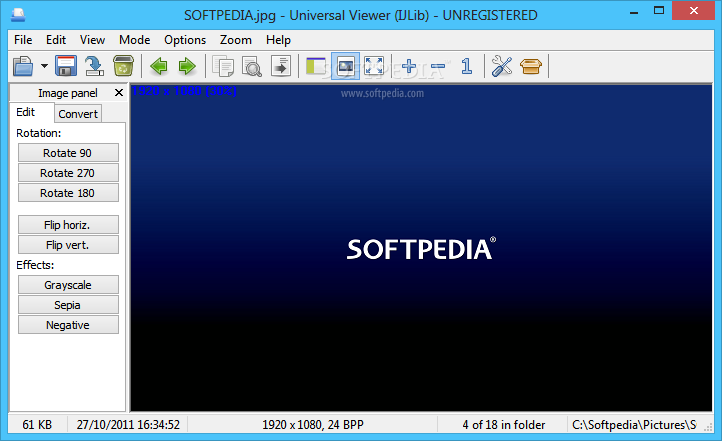Click the Flip vert. button
The width and height of the screenshot is (722, 441).
(x=68, y=245)
